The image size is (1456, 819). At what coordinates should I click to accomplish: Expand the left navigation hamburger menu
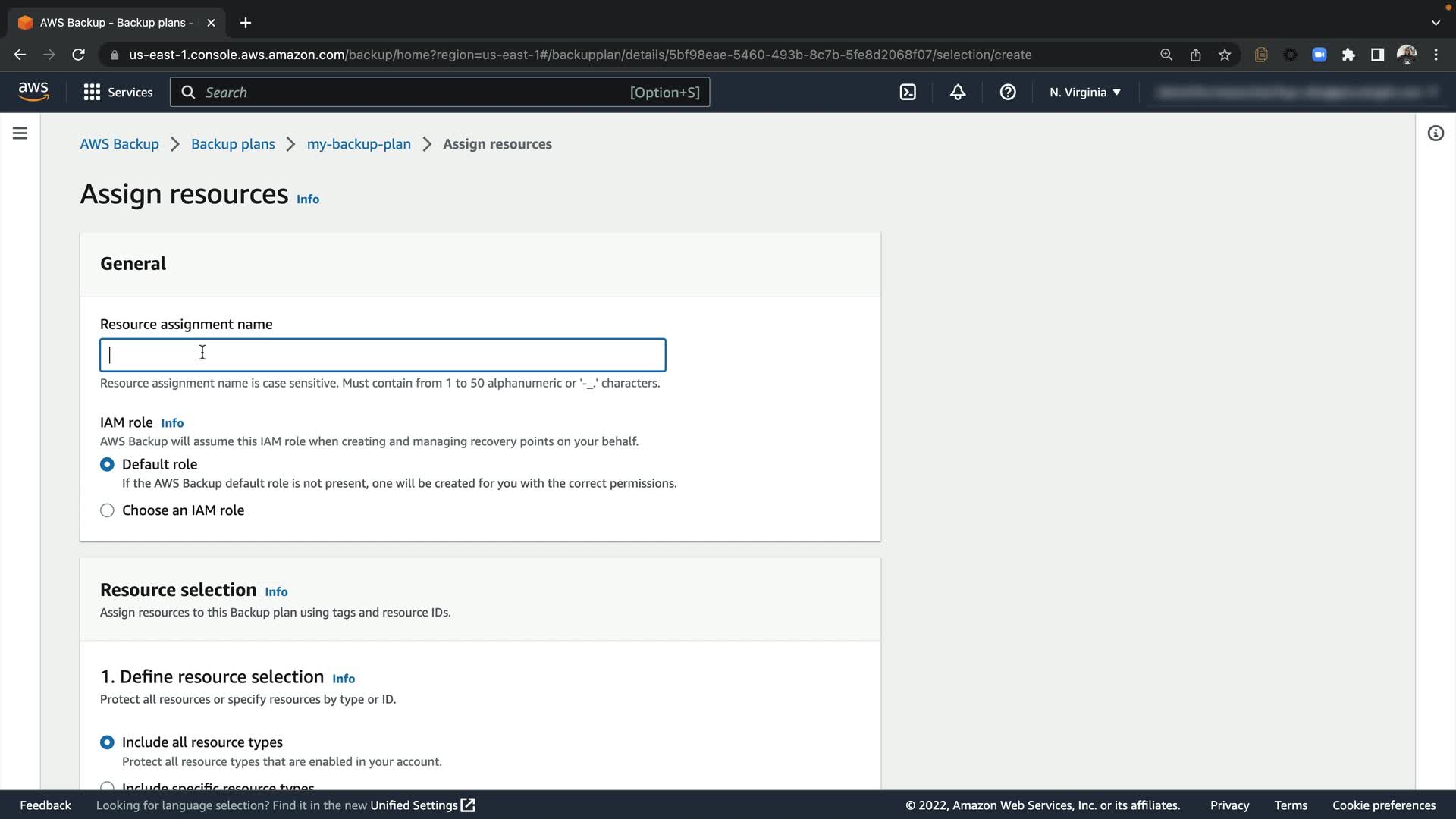point(20,133)
